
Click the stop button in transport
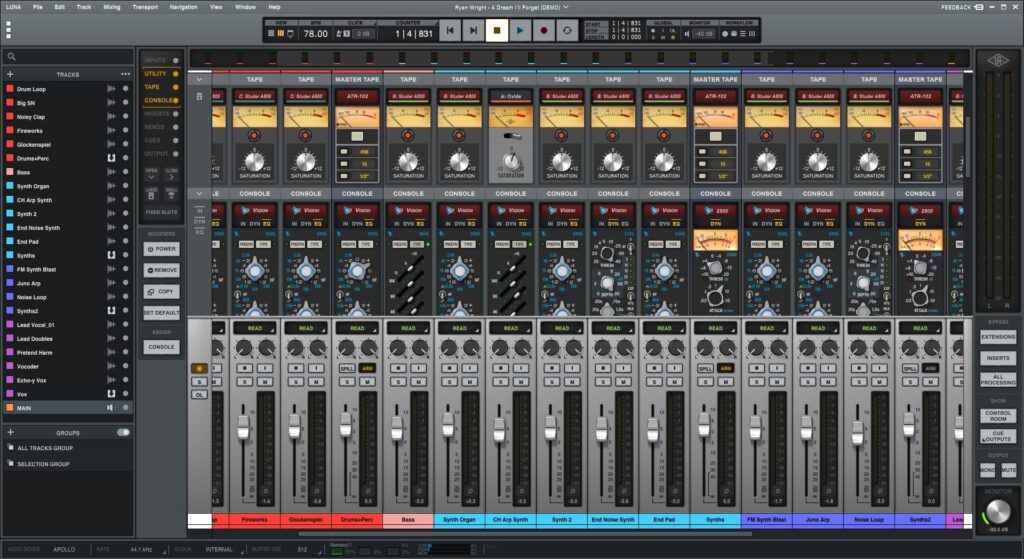pyautogui.click(x=496, y=30)
